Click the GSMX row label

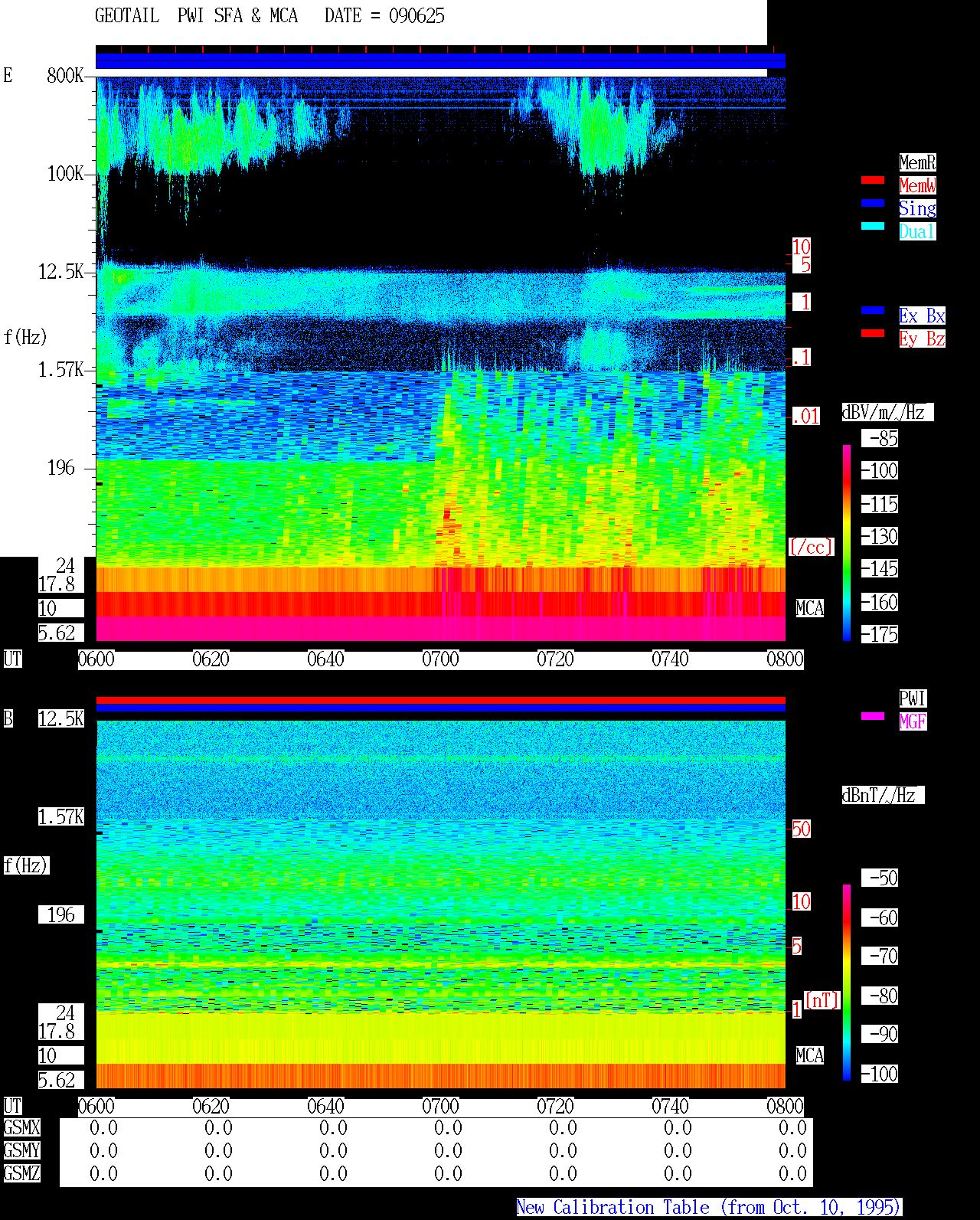[x=21, y=1128]
